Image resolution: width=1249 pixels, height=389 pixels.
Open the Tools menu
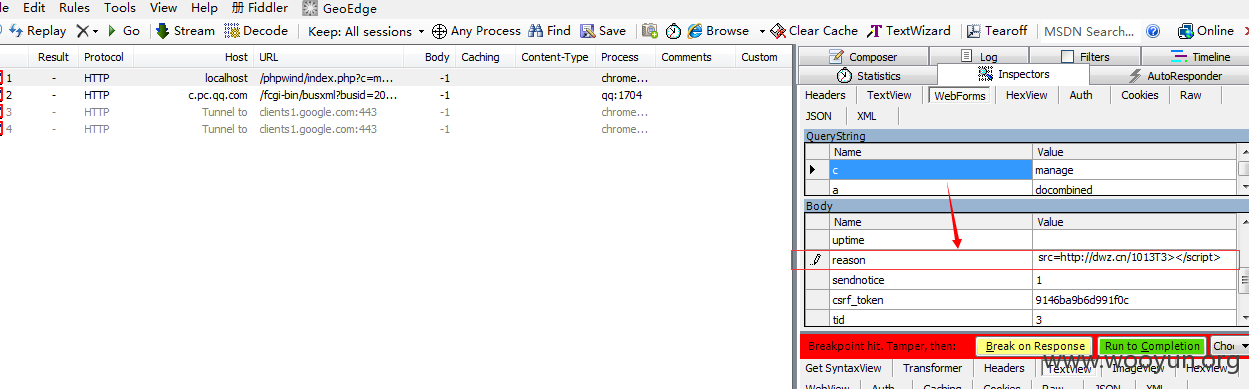point(120,7)
